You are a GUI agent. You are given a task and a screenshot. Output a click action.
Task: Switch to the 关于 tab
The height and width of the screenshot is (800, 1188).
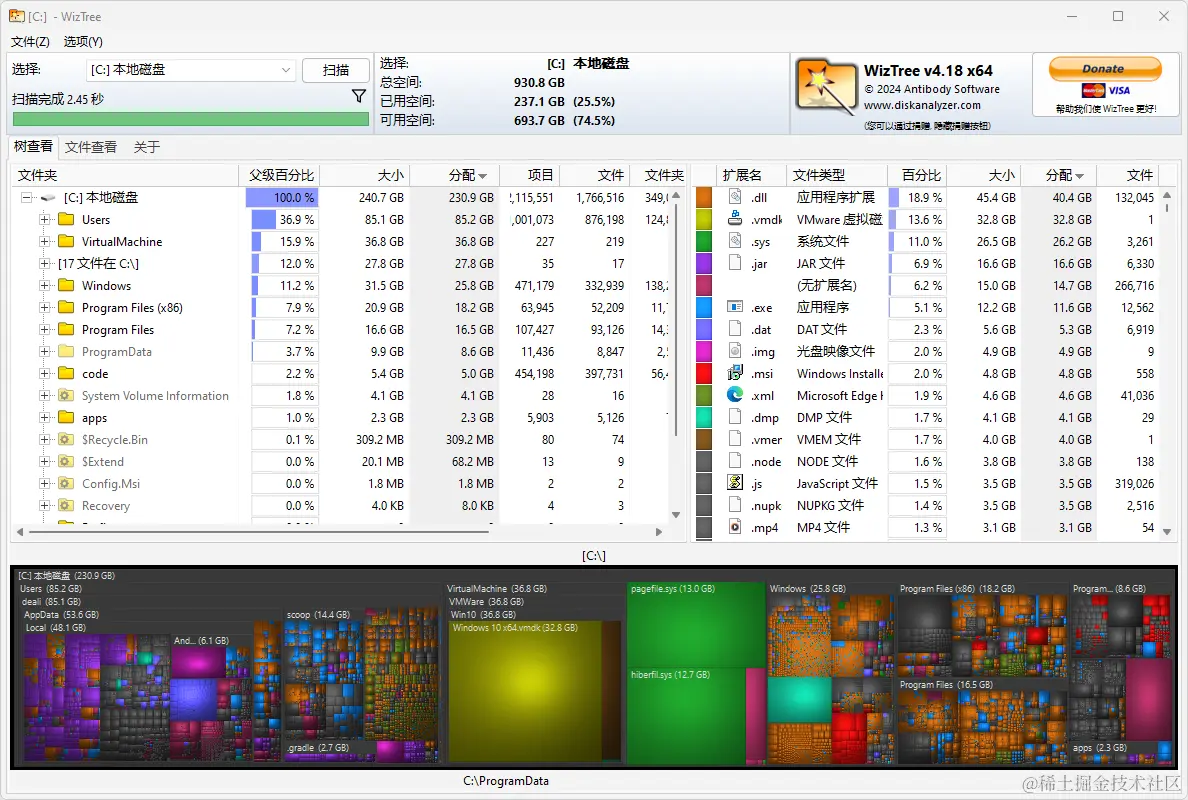tap(146, 147)
